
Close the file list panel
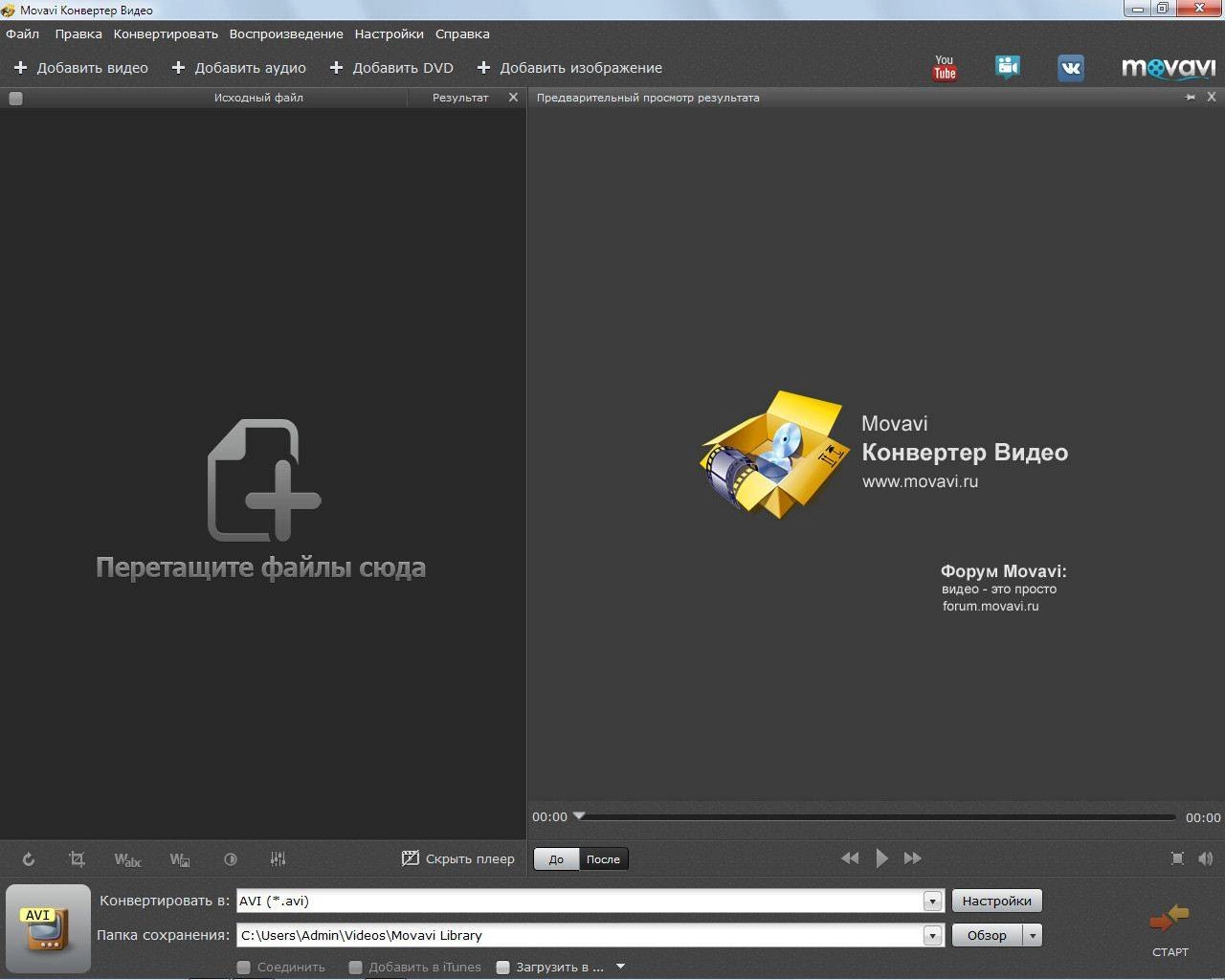(513, 97)
